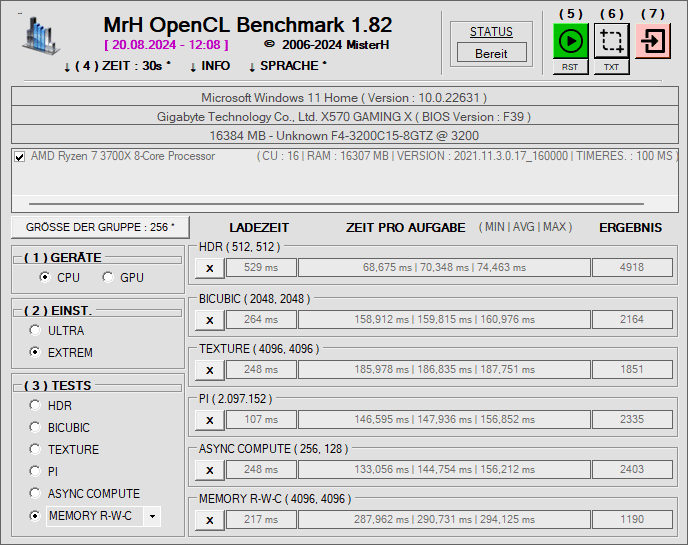Clear HDR result with its X button
The height and width of the screenshot is (545, 688).
click(210, 268)
